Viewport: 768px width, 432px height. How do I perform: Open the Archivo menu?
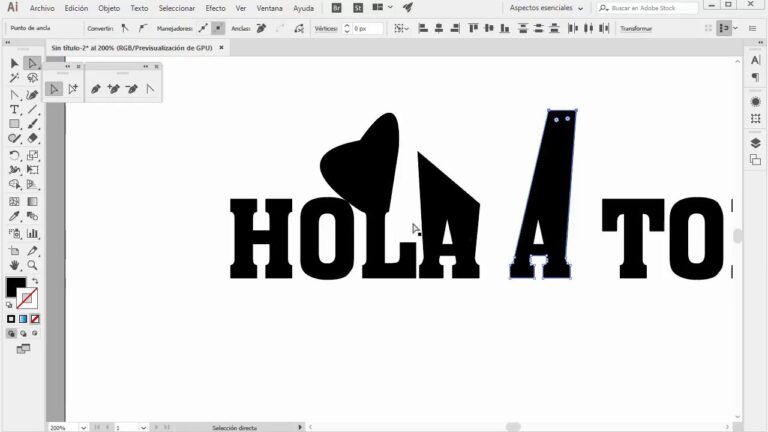[x=42, y=8]
